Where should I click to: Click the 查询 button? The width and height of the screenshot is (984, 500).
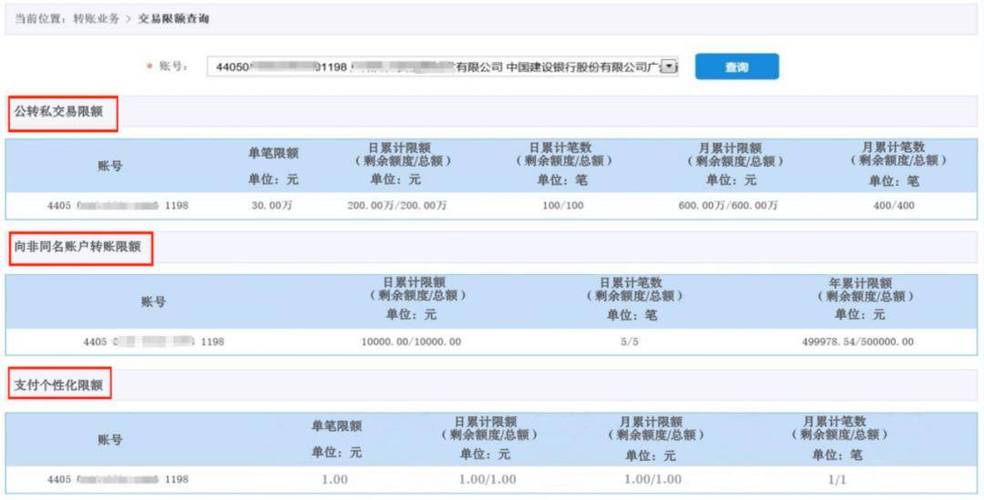point(737,66)
